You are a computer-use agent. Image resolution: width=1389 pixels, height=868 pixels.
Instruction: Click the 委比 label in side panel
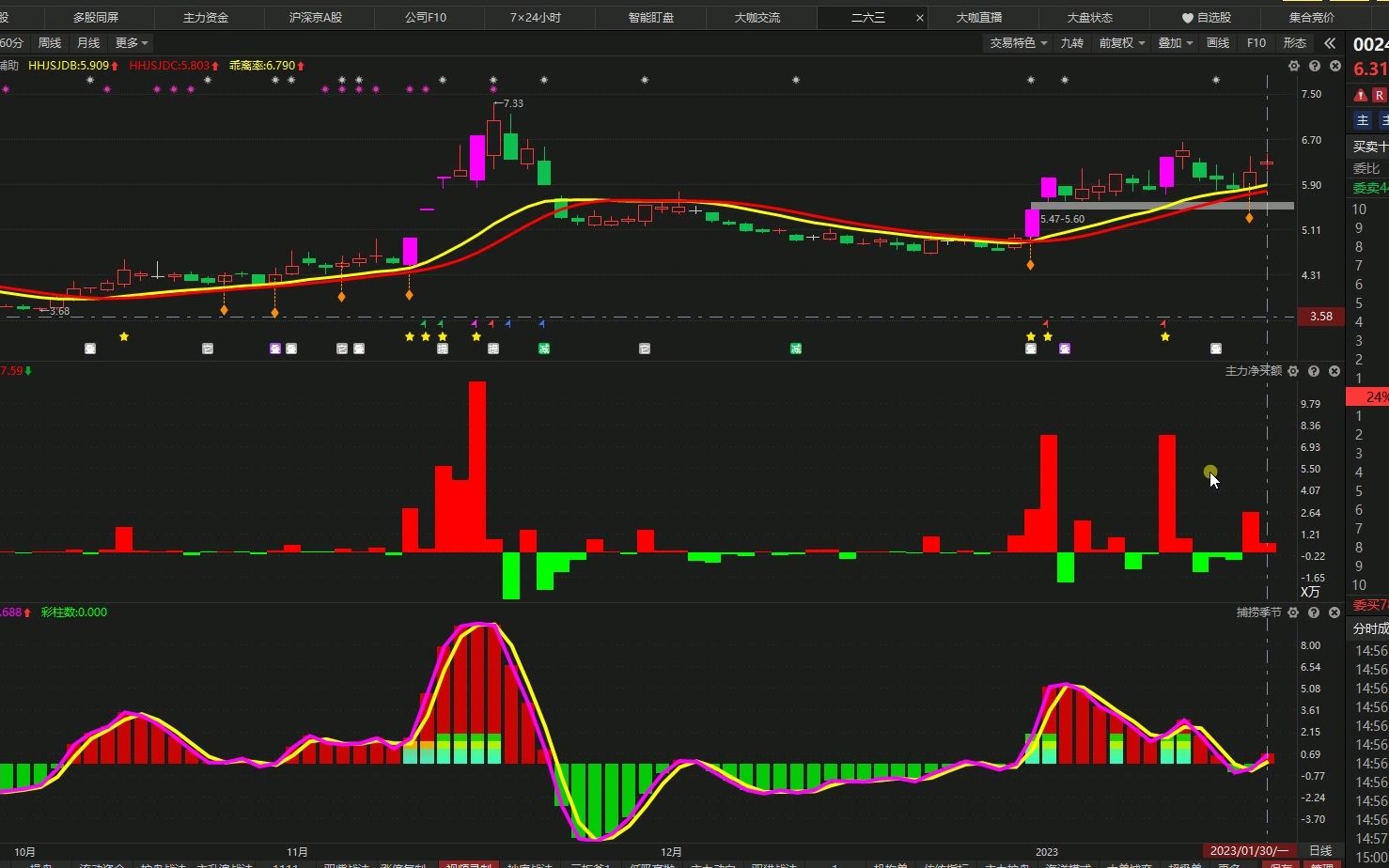(x=1366, y=169)
